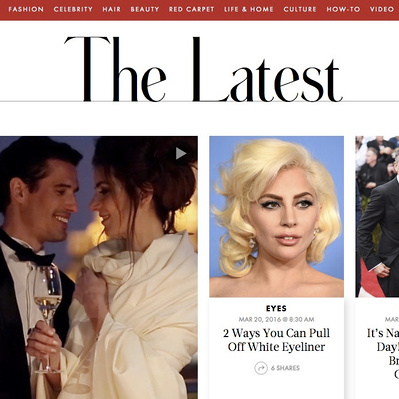This screenshot has height=399, width=399.
Task: Click the EYES category label
Action: [276, 309]
